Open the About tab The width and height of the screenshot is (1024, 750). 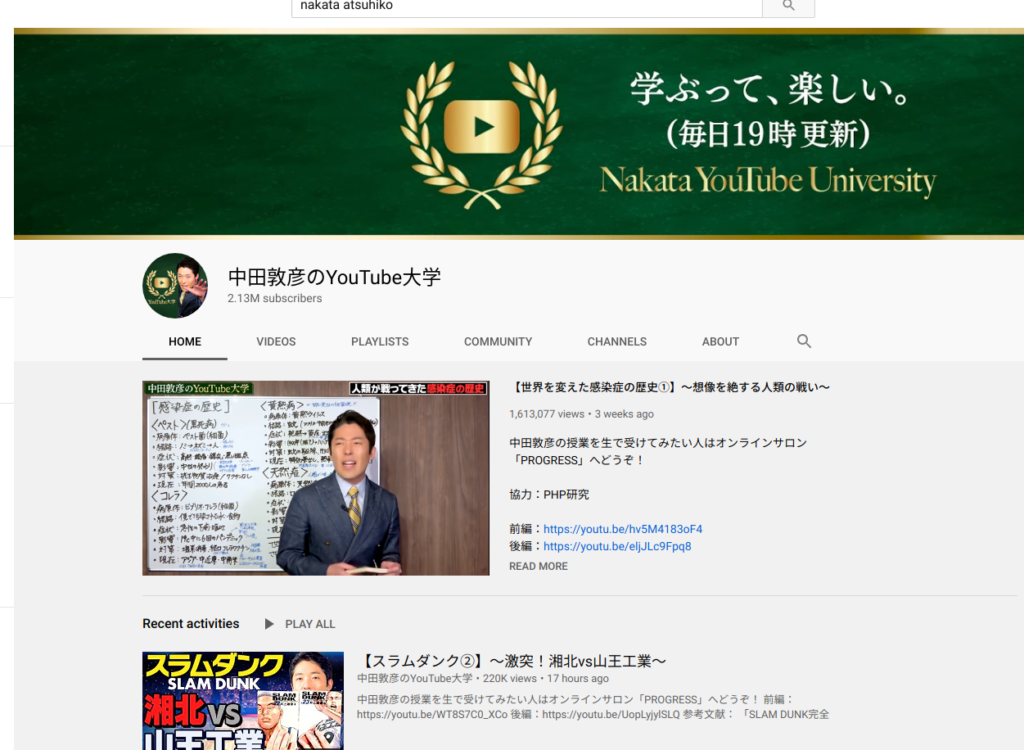click(x=720, y=342)
